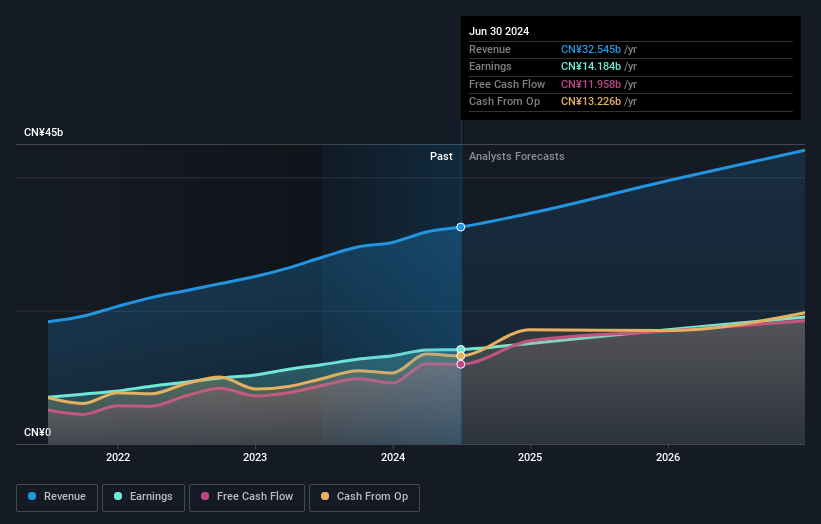Image resolution: width=821 pixels, height=524 pixels.
Task: Click the CN¥14.184b earnings value
Action: pos(591,66)
